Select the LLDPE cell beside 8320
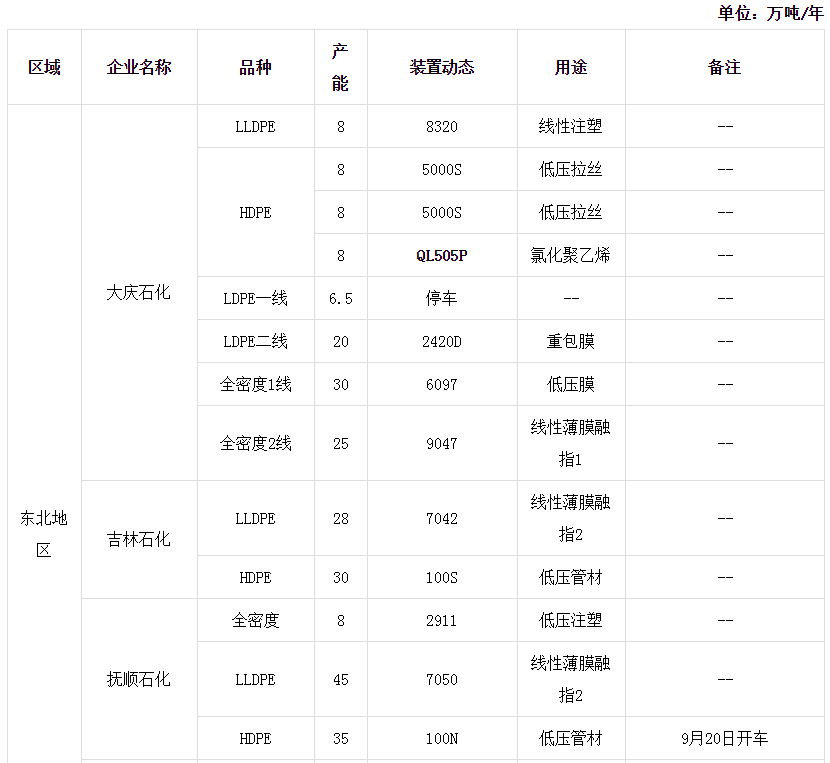 click(256, 127)
